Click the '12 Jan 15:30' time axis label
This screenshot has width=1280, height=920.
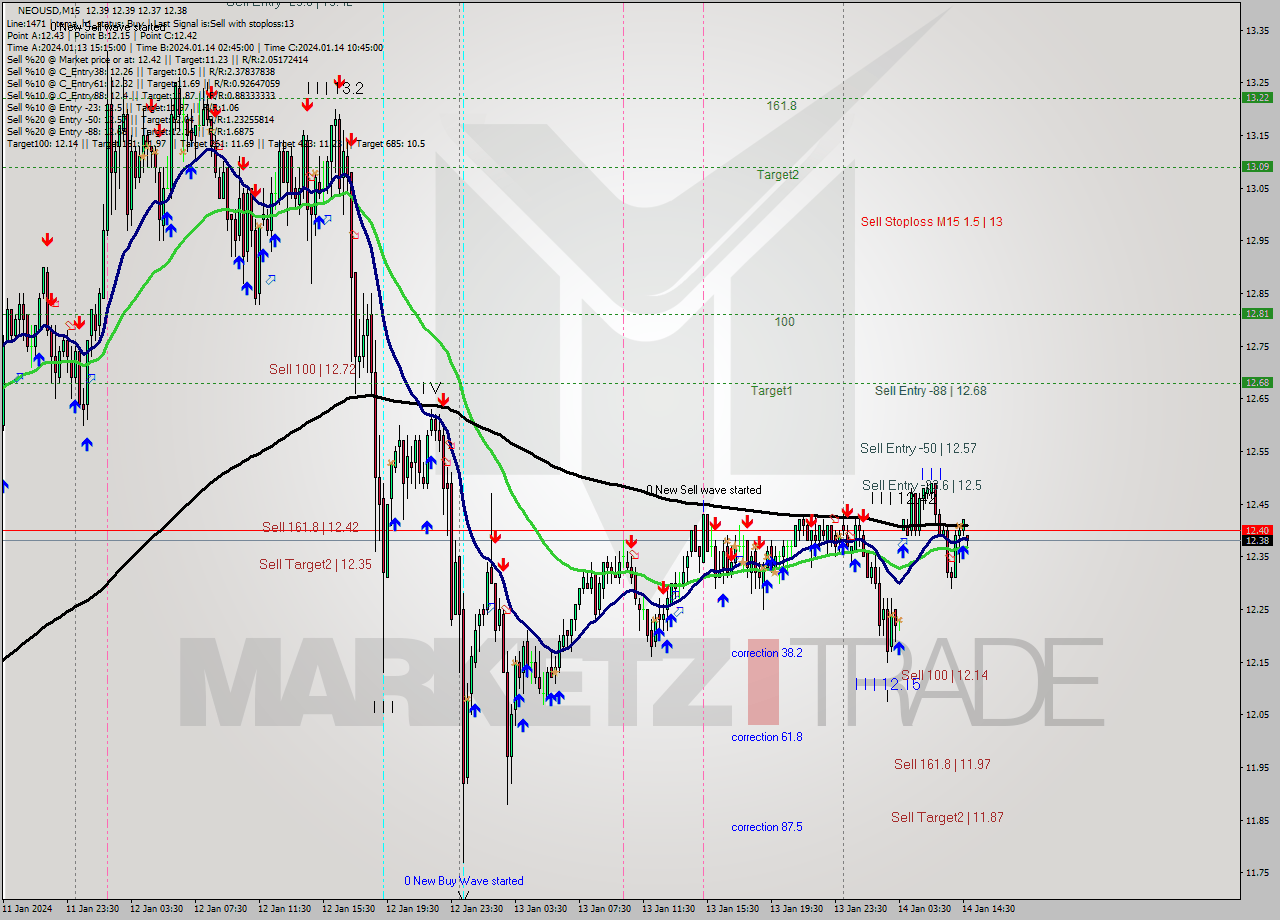tap(348, 909)
